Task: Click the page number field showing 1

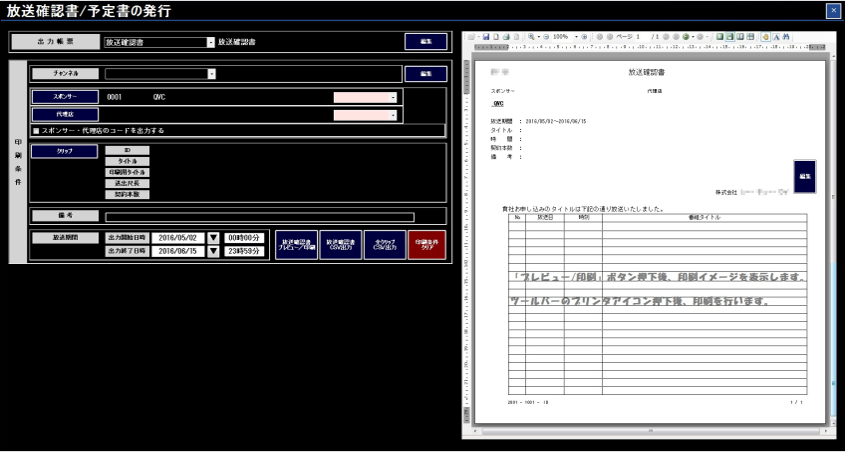Action: [642, 37]
